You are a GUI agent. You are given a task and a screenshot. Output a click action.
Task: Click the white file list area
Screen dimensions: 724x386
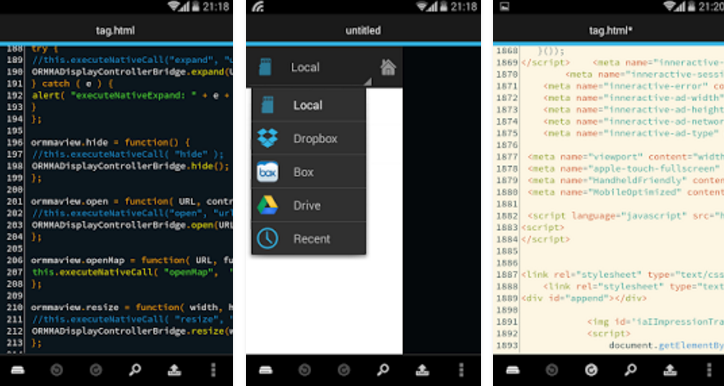(324, 304)
